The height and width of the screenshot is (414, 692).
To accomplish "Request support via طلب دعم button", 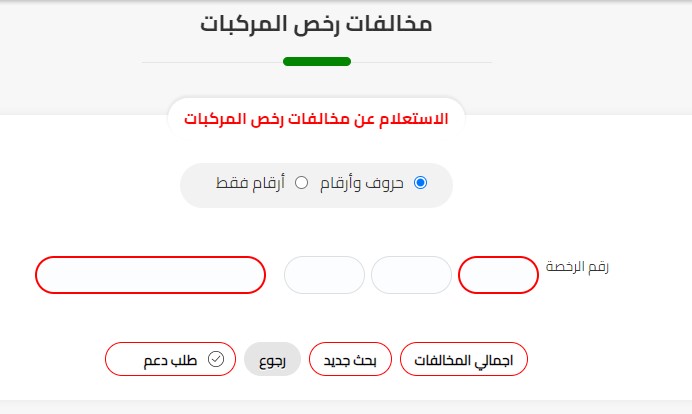I will click(170, 360).
